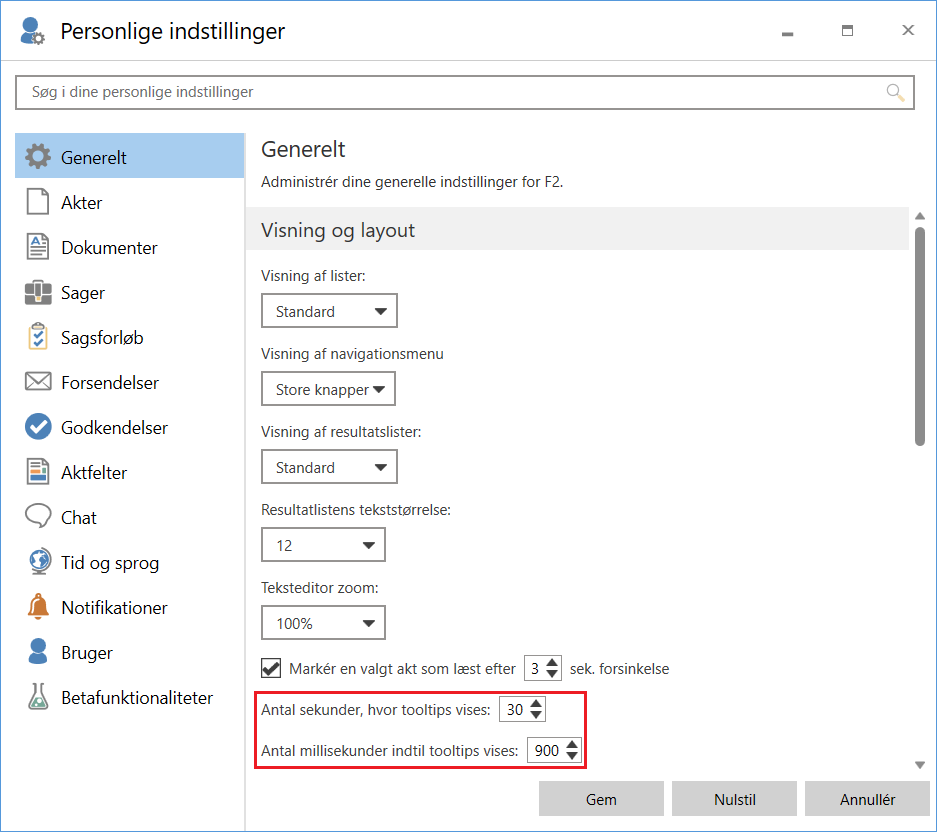Image resolution: width=937 pixels, height=832 pixels.
Task: Open the Resultatlistens tekststørrelse dropdown
Action: click(x=323, y=544)
